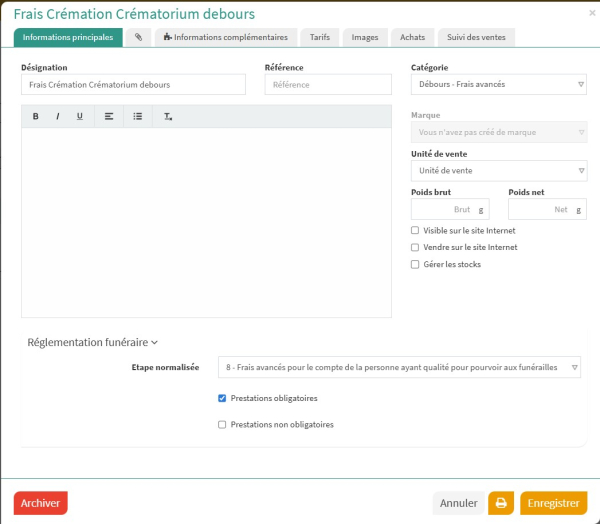Screen dimensions: 600x524
Task: Click inside the description editor area
Action: coord(206,222)
